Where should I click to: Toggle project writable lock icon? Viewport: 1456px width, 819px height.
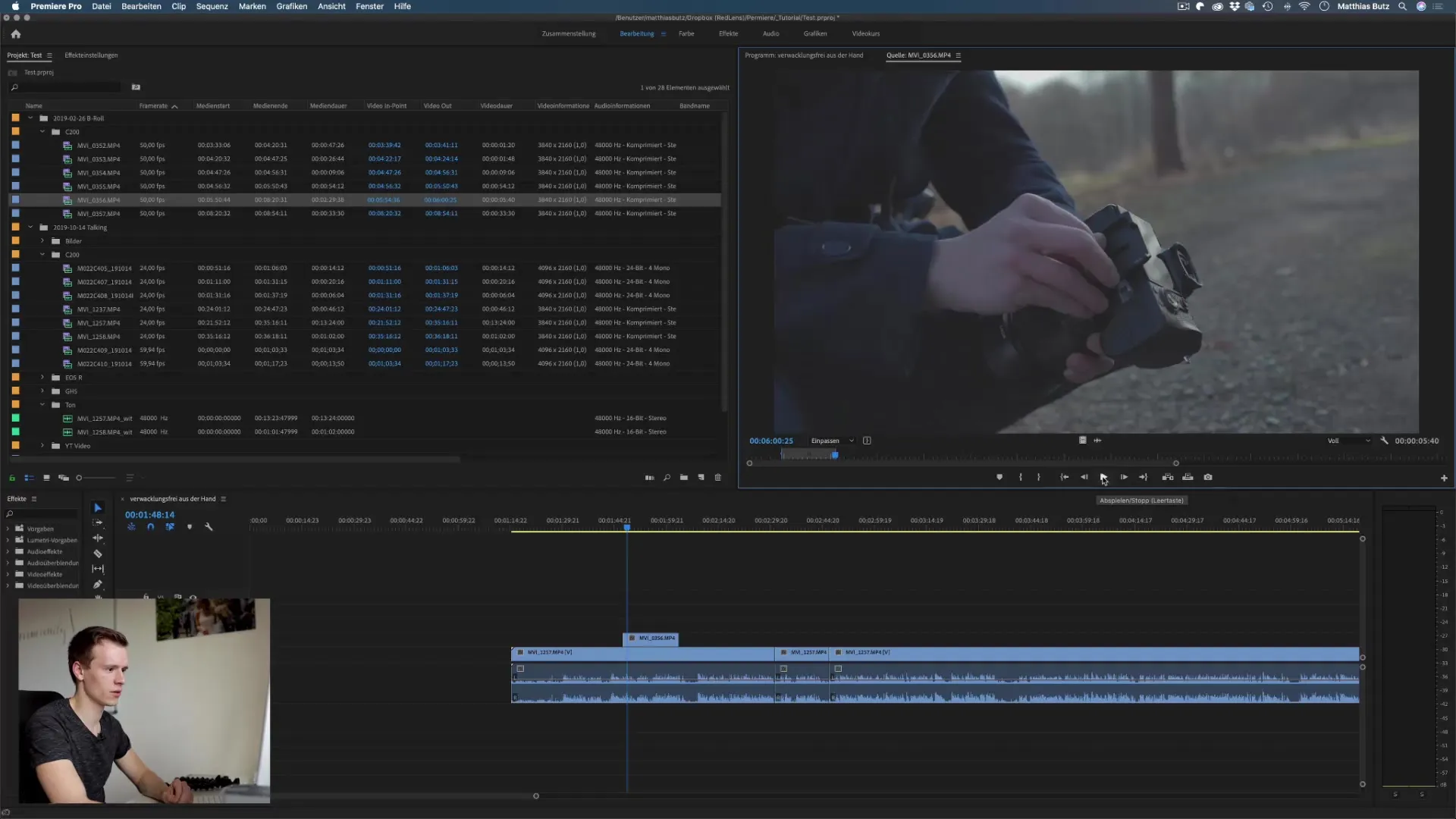coord(12,478)
